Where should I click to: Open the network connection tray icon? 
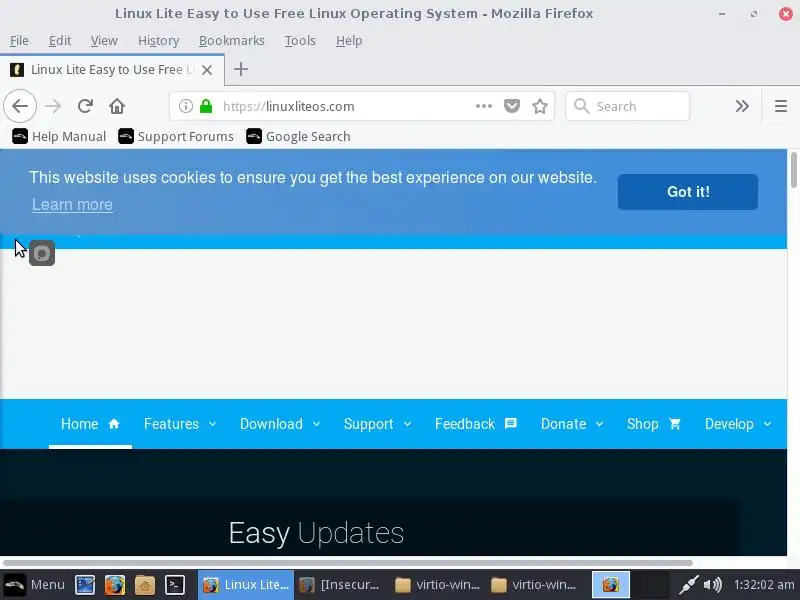pyautogui.click(x=687, y=585)
